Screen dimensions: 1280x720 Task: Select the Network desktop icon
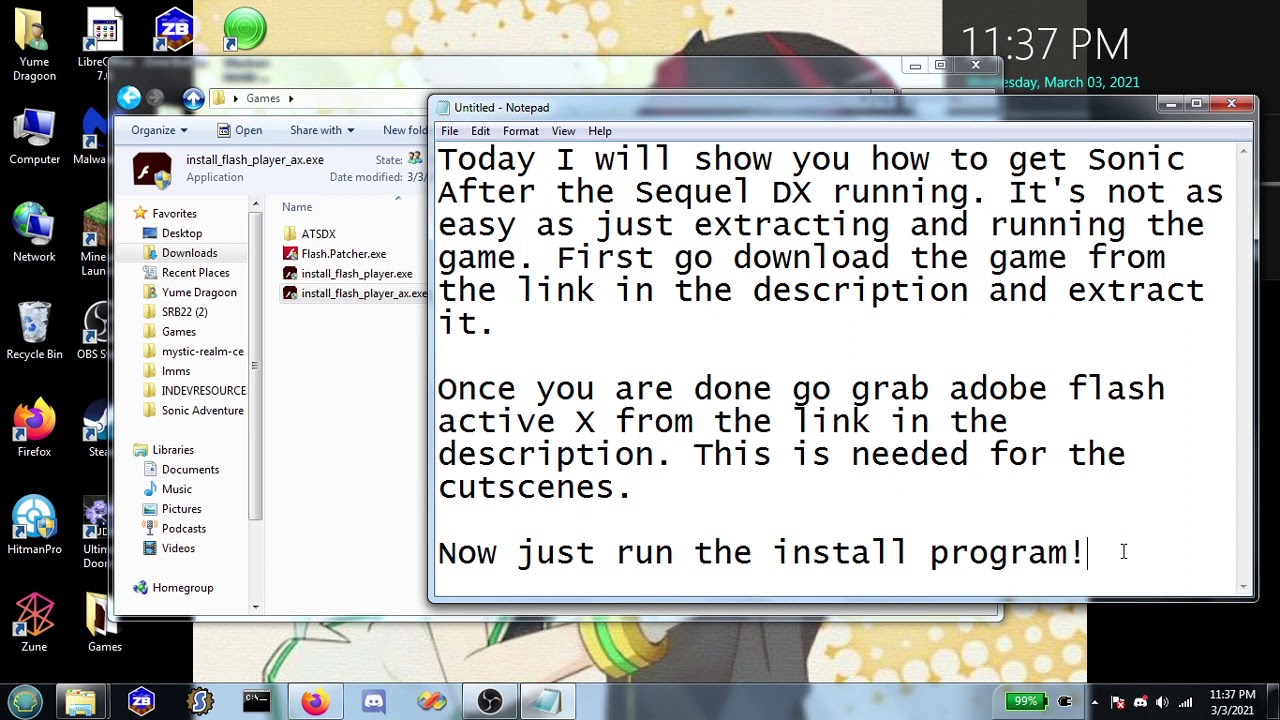[x=34, y=233]
